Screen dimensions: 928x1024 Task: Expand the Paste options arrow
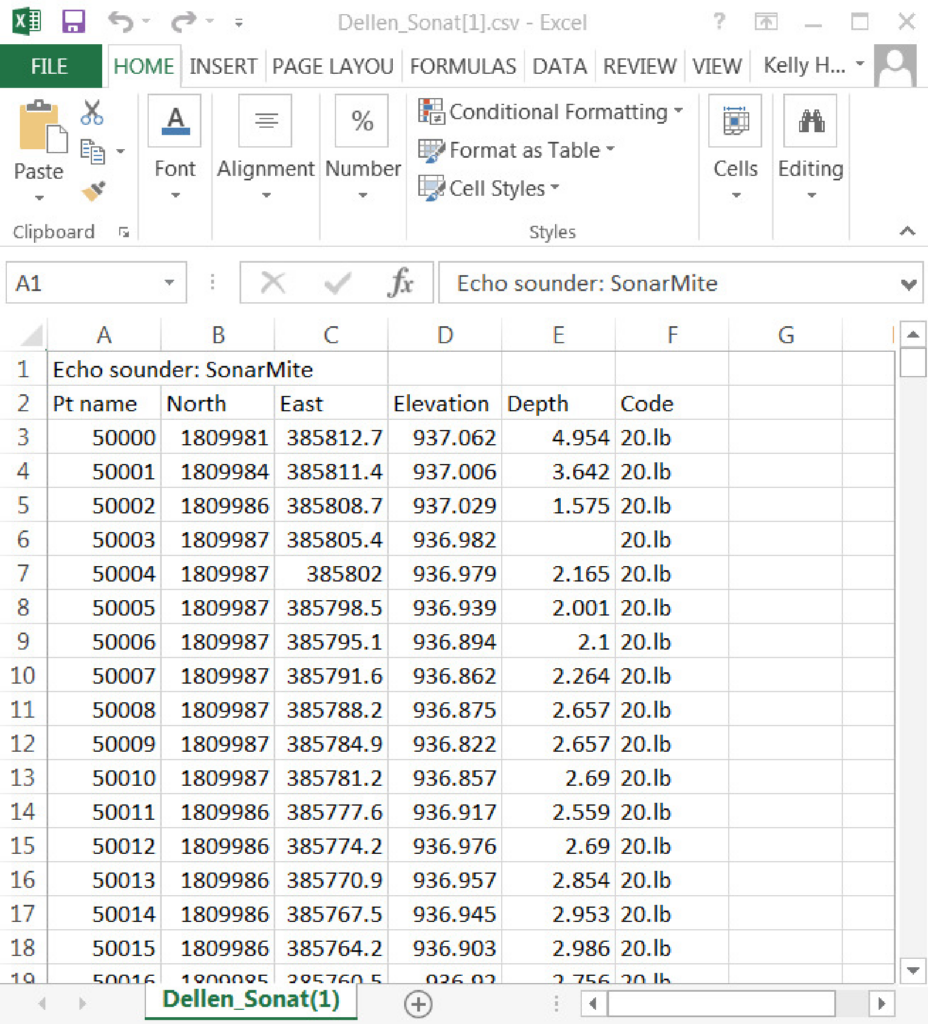[39, 197]
